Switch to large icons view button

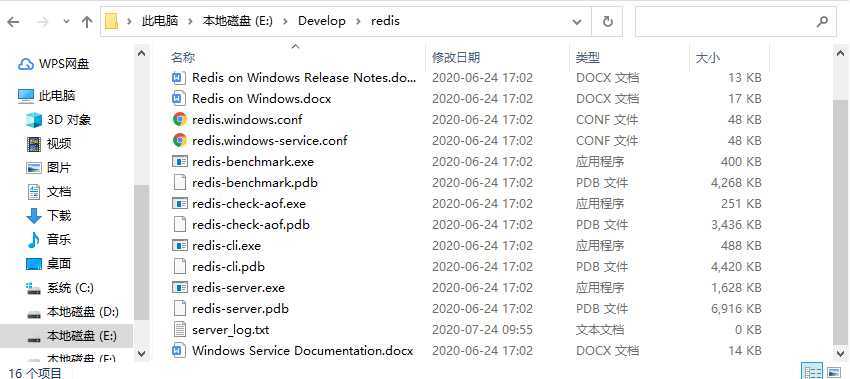coord(834,372)
